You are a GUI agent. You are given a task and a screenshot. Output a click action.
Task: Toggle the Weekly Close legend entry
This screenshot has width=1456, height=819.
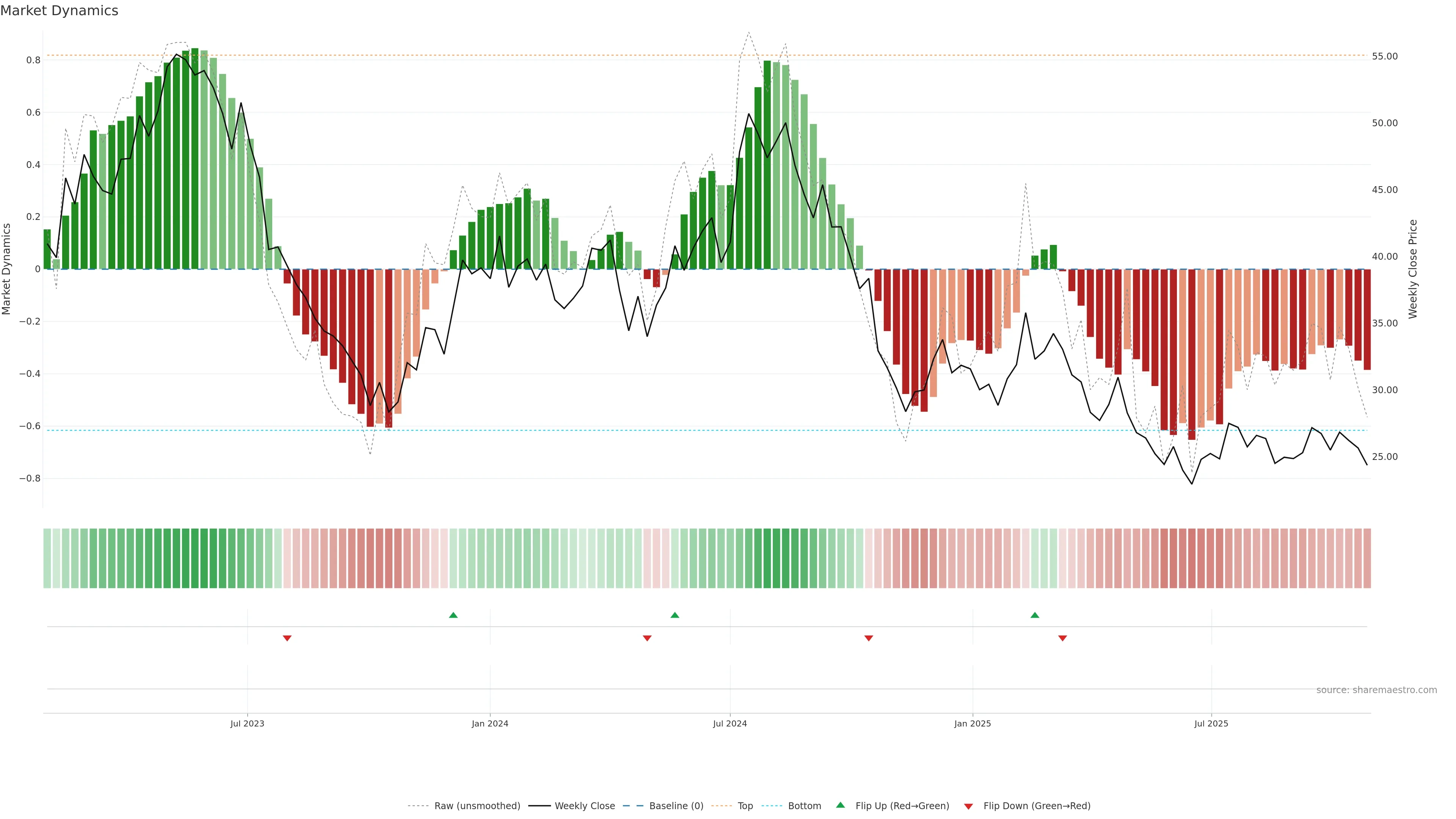coord(584,805)
